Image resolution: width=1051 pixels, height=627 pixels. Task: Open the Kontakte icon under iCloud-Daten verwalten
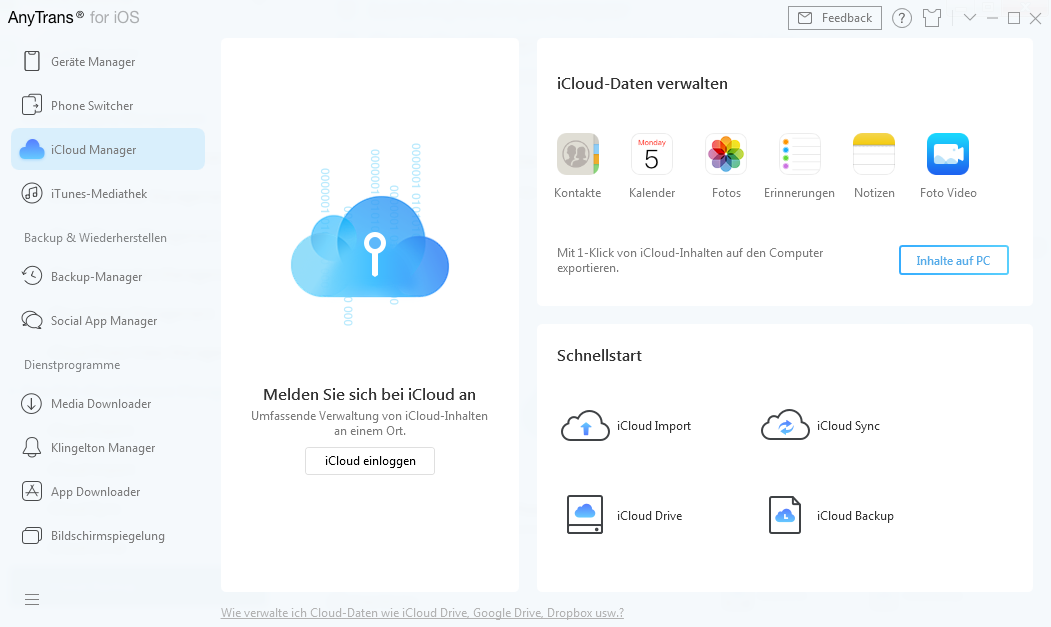[x=577, y=154]
